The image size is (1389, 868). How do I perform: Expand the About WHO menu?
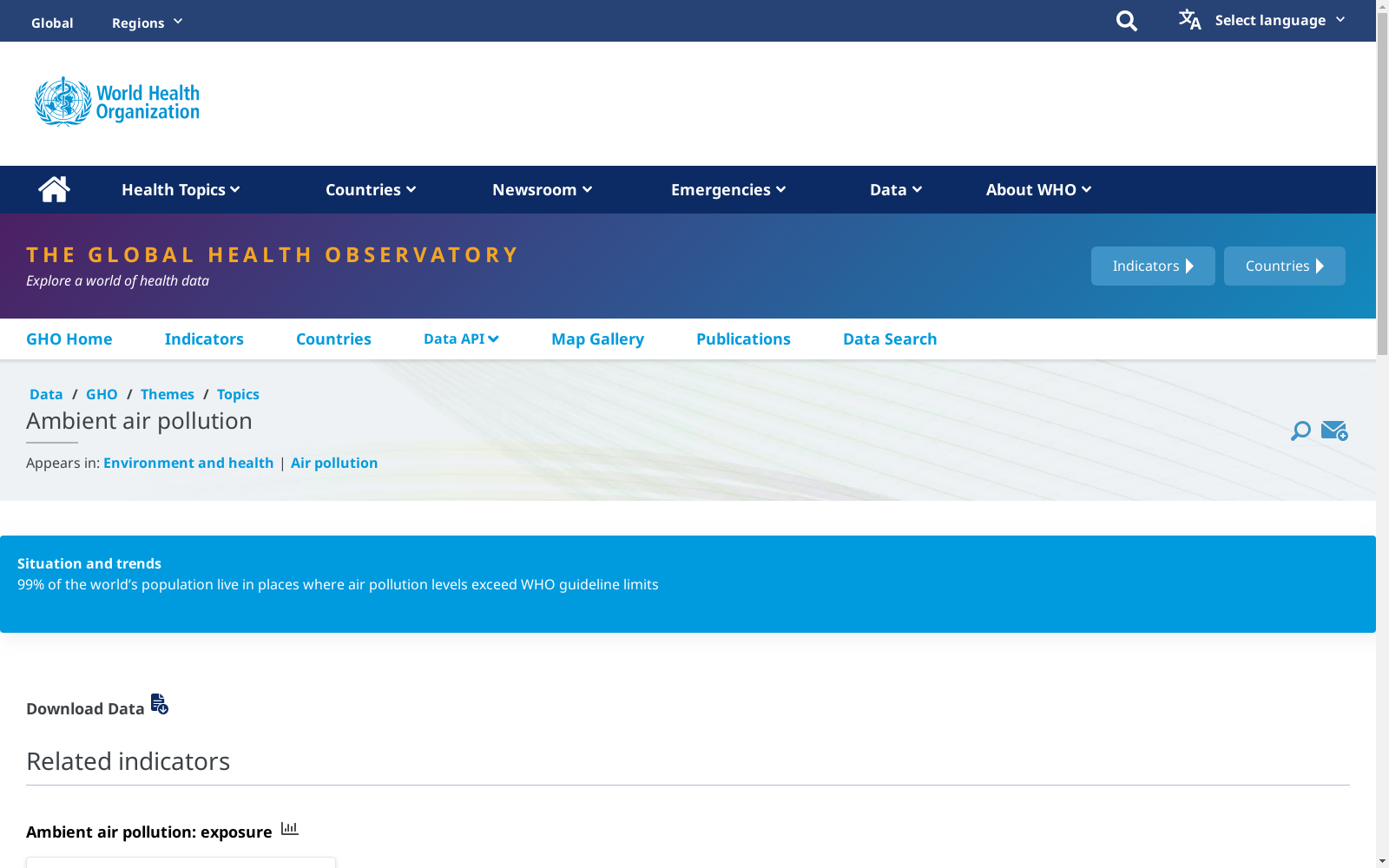(x=1038, y=189)
